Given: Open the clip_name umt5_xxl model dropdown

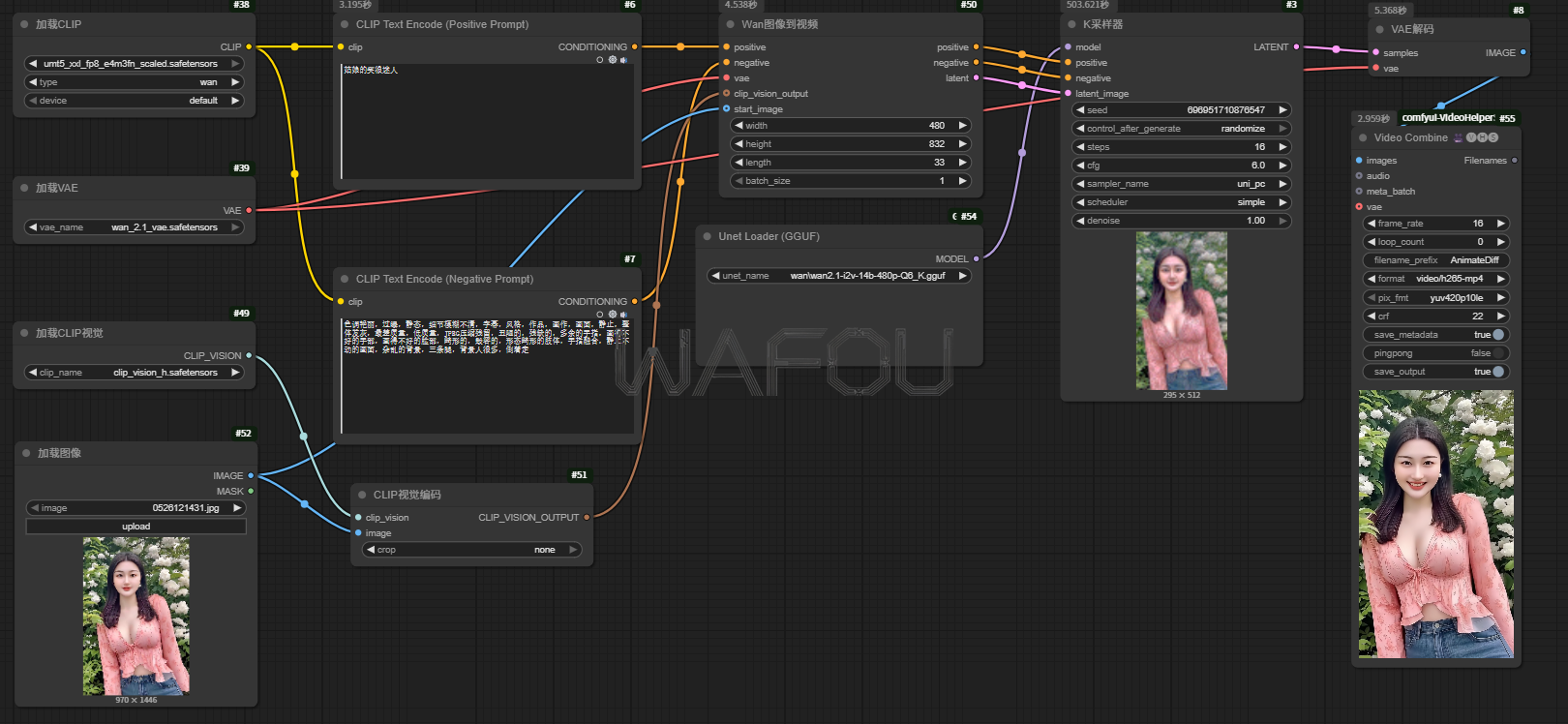Looking at the screenshot, I should [x=135, y=64].
